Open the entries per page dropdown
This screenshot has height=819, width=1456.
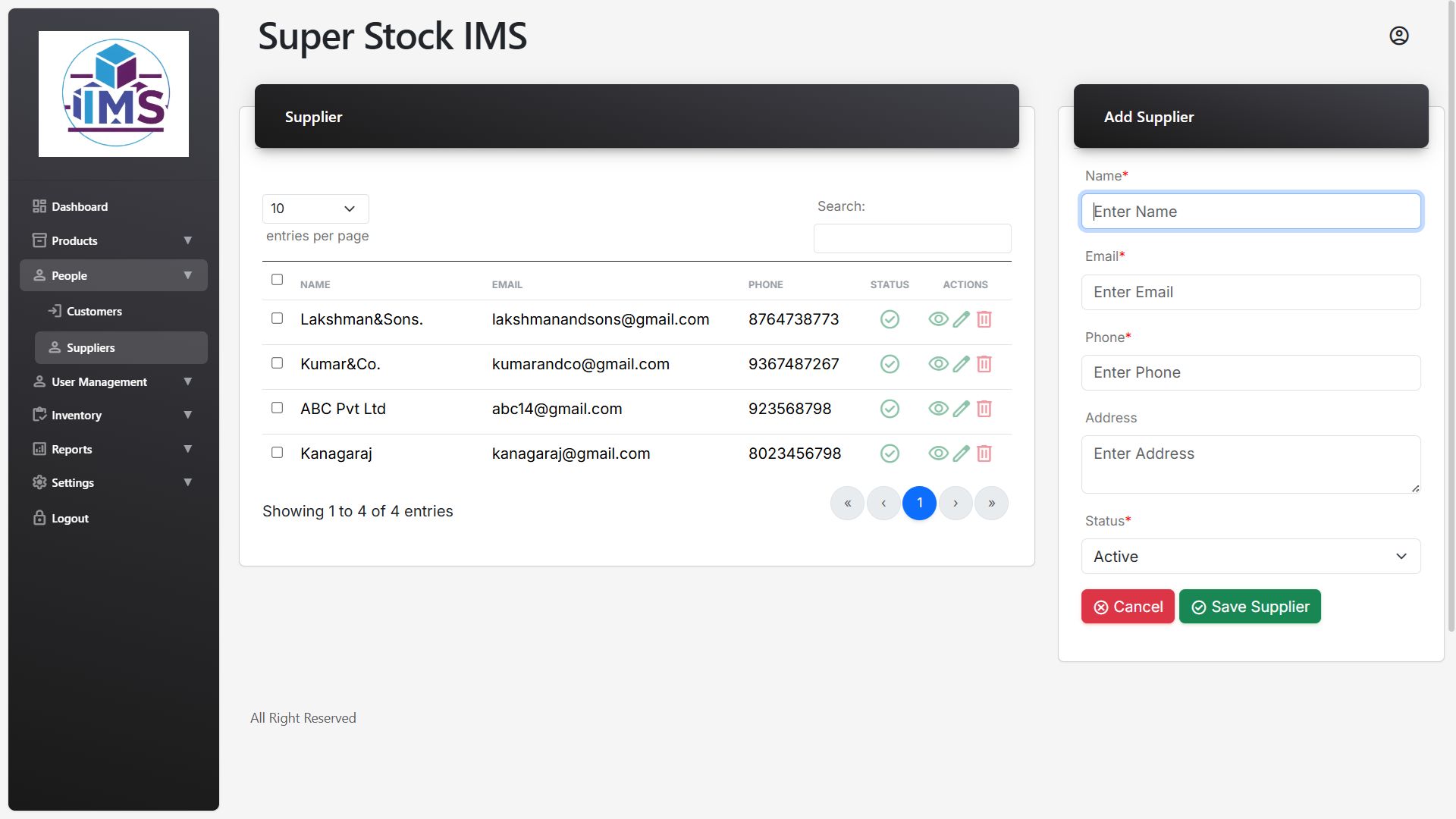point(315,209)
